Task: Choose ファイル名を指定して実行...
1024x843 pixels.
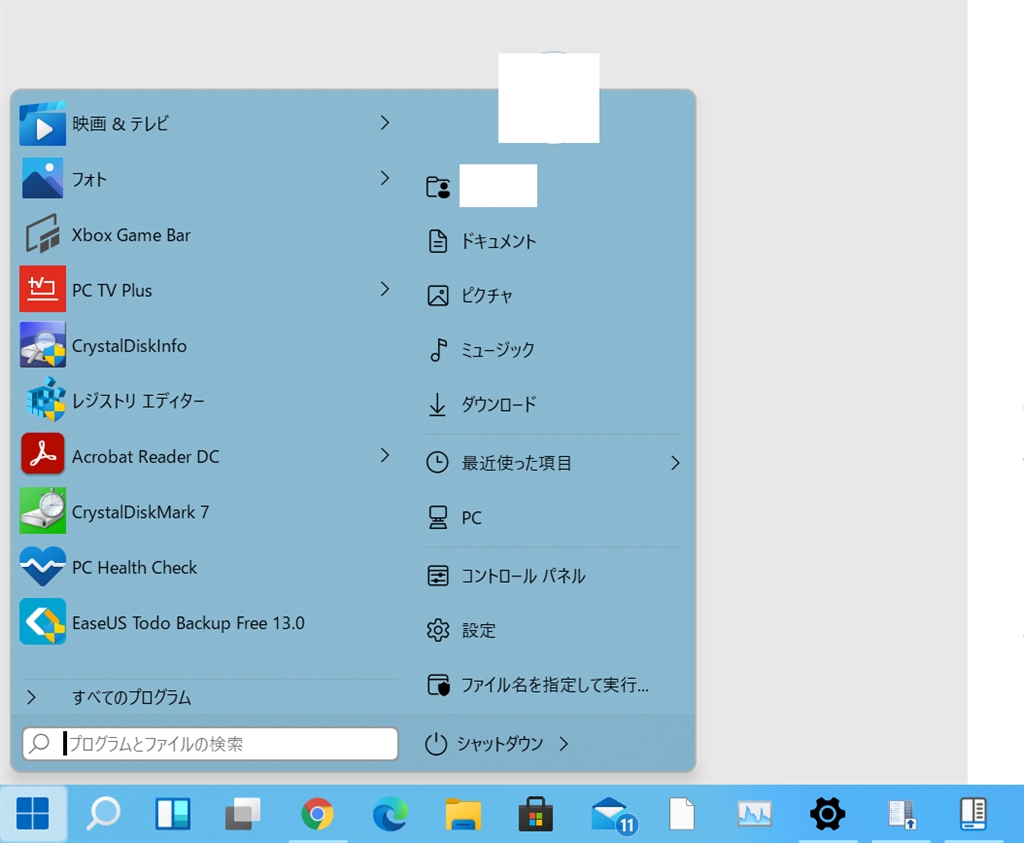Action: coord(554,685)
